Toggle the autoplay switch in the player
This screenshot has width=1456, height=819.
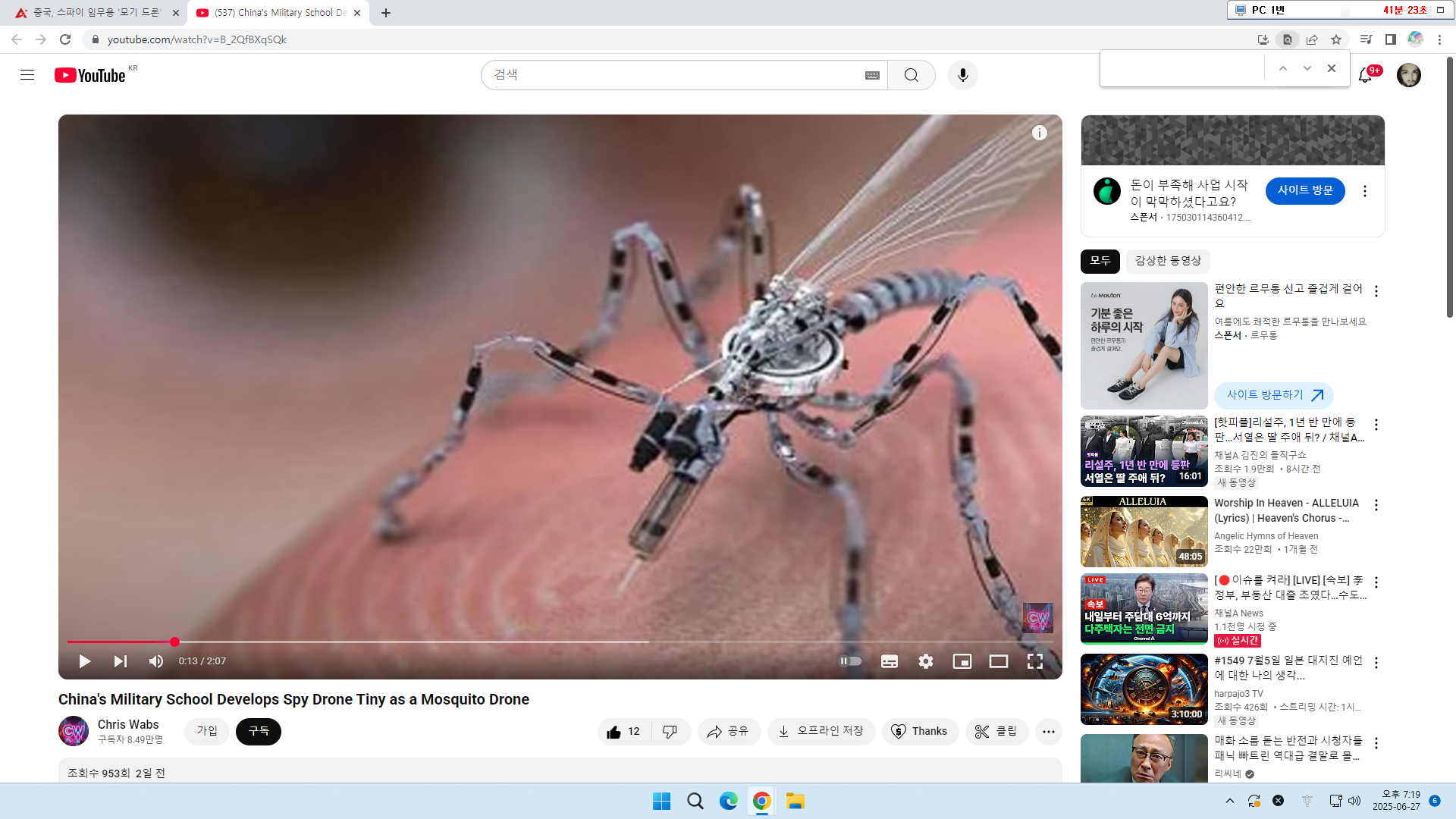pyautogui.click(x=850, y=661)
